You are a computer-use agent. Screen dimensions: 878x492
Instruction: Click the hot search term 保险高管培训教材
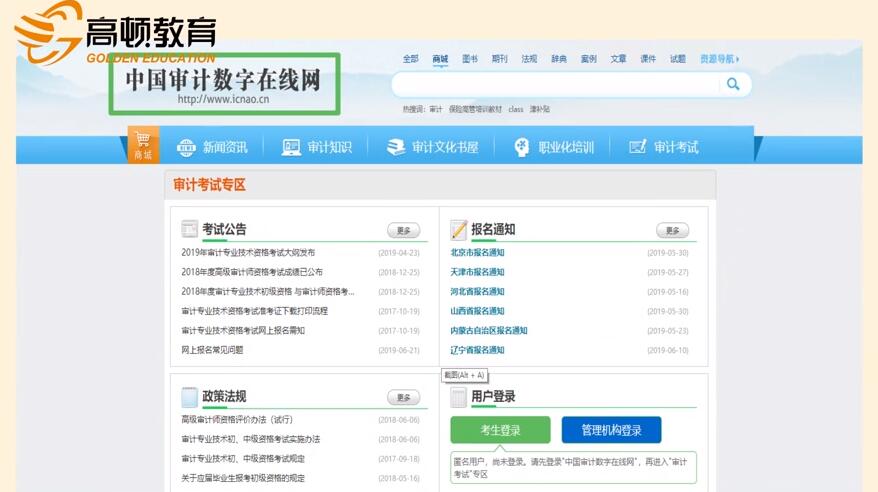[475, 109]
